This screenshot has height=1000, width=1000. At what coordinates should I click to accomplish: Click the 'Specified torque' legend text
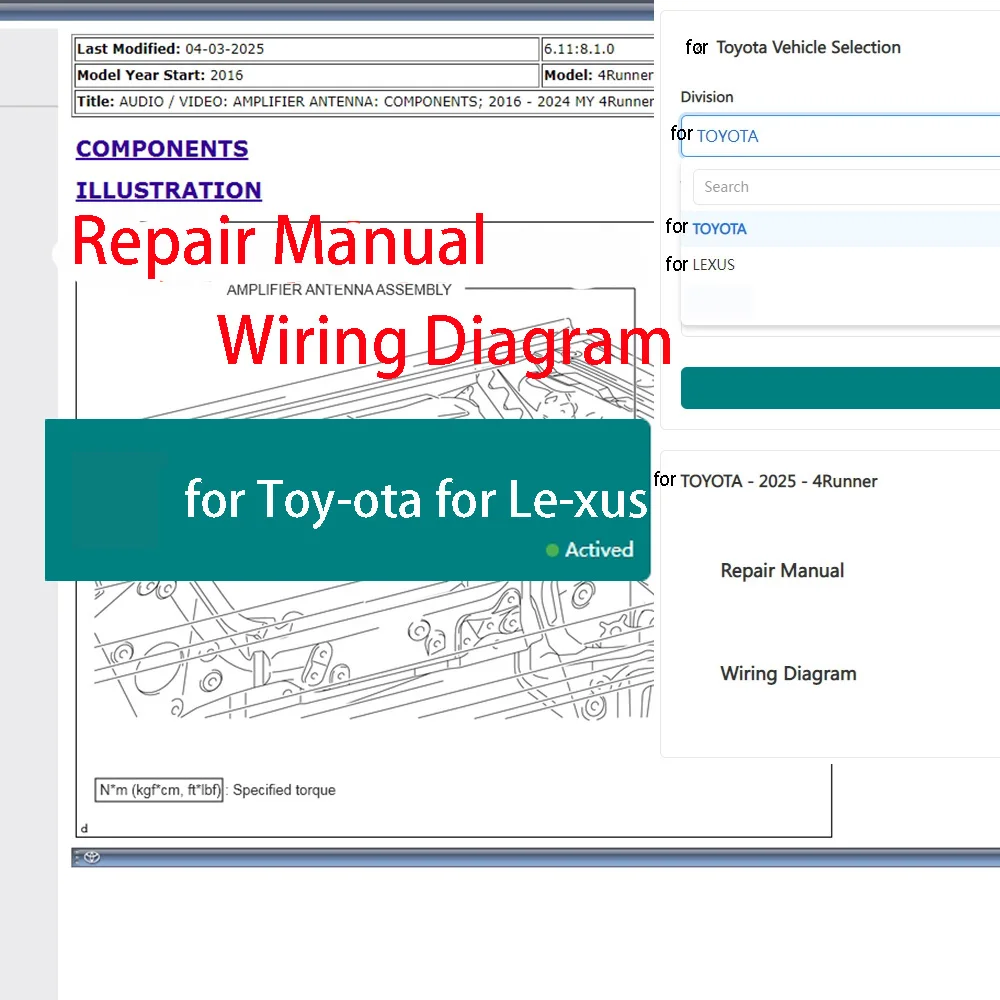tap(284, 790)
